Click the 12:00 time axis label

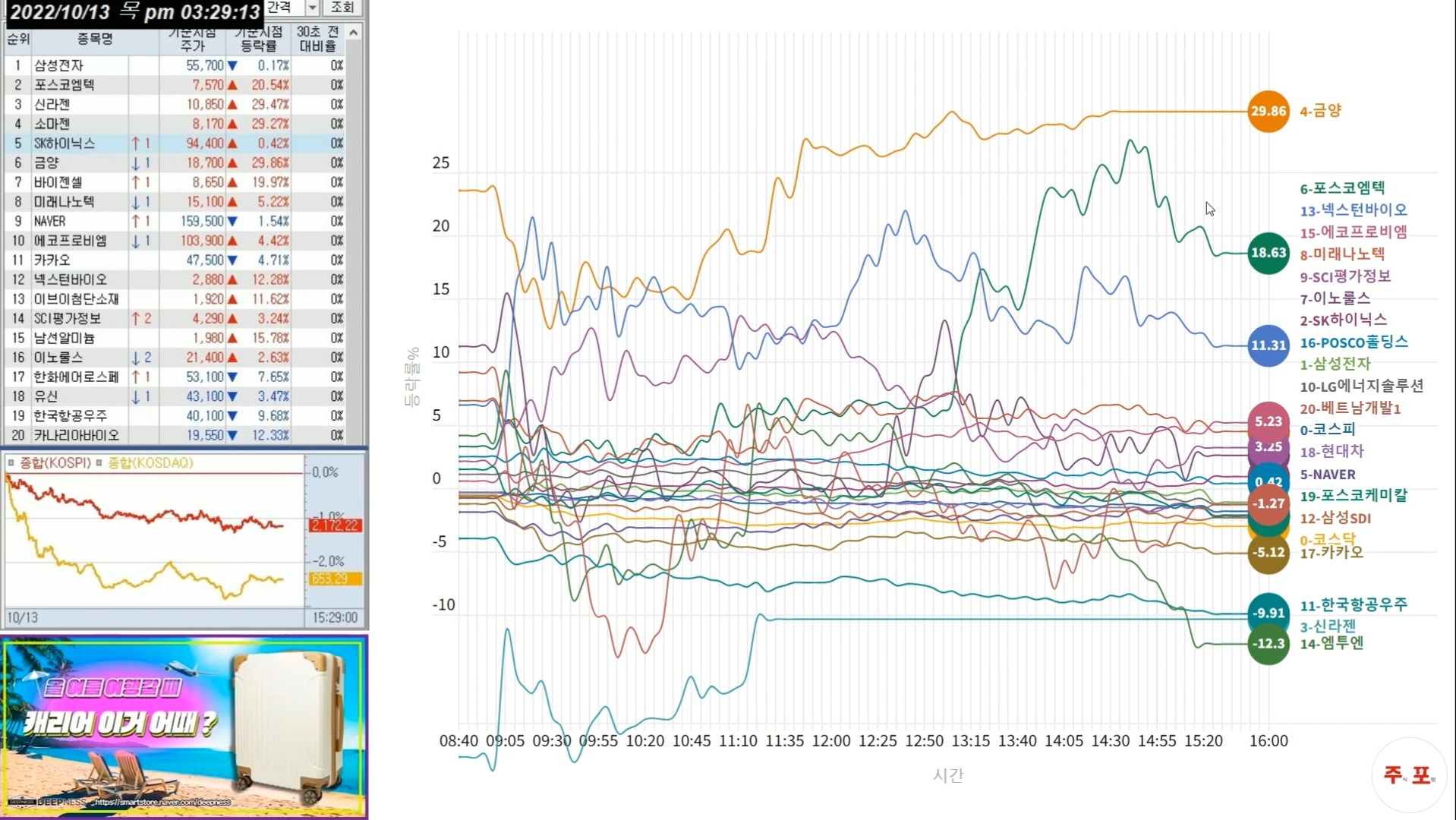[x=831, y=741]
